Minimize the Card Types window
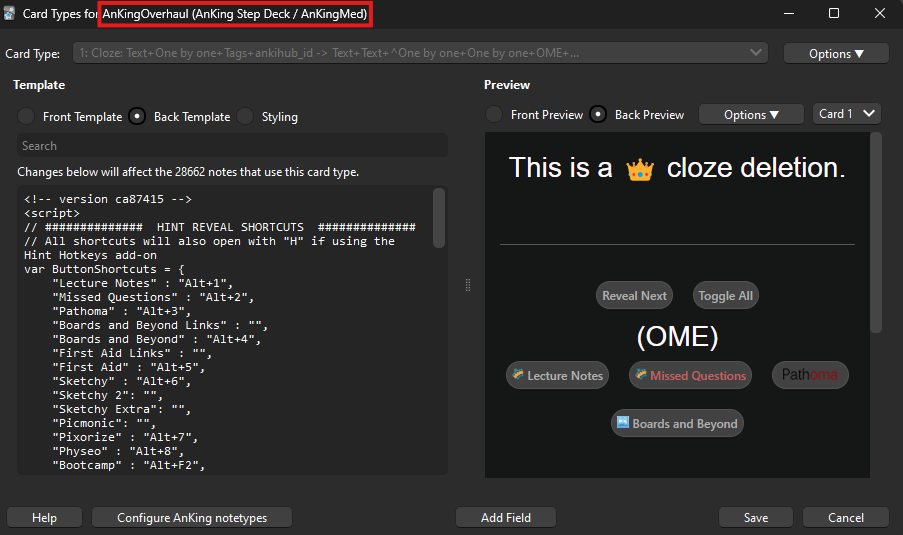Viewport: 903px width, 535px height. (789, 13)
